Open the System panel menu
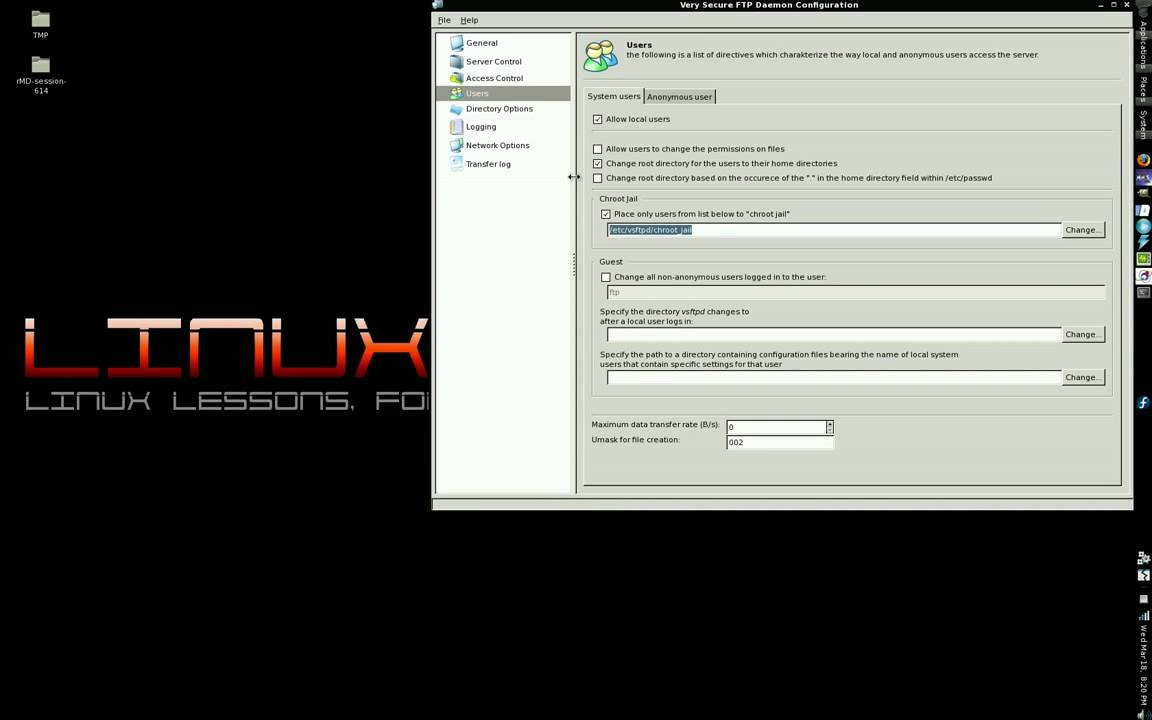Screen dimensions: 1152x720 [1144, 124]
